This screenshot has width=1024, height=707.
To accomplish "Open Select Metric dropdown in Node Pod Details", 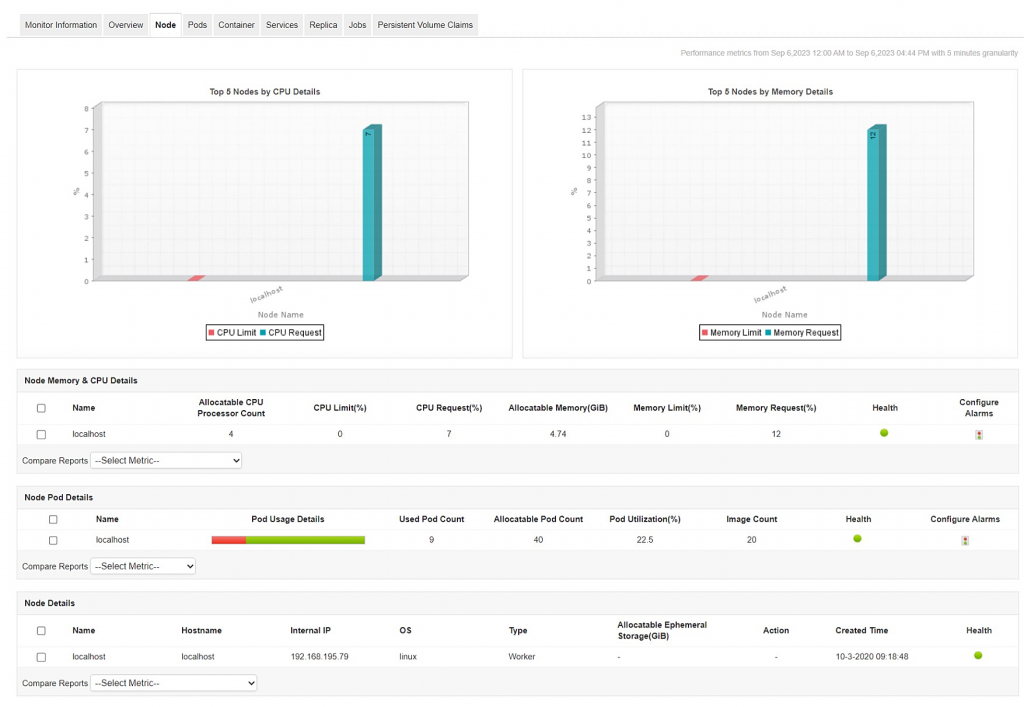I will pos(144,565).
